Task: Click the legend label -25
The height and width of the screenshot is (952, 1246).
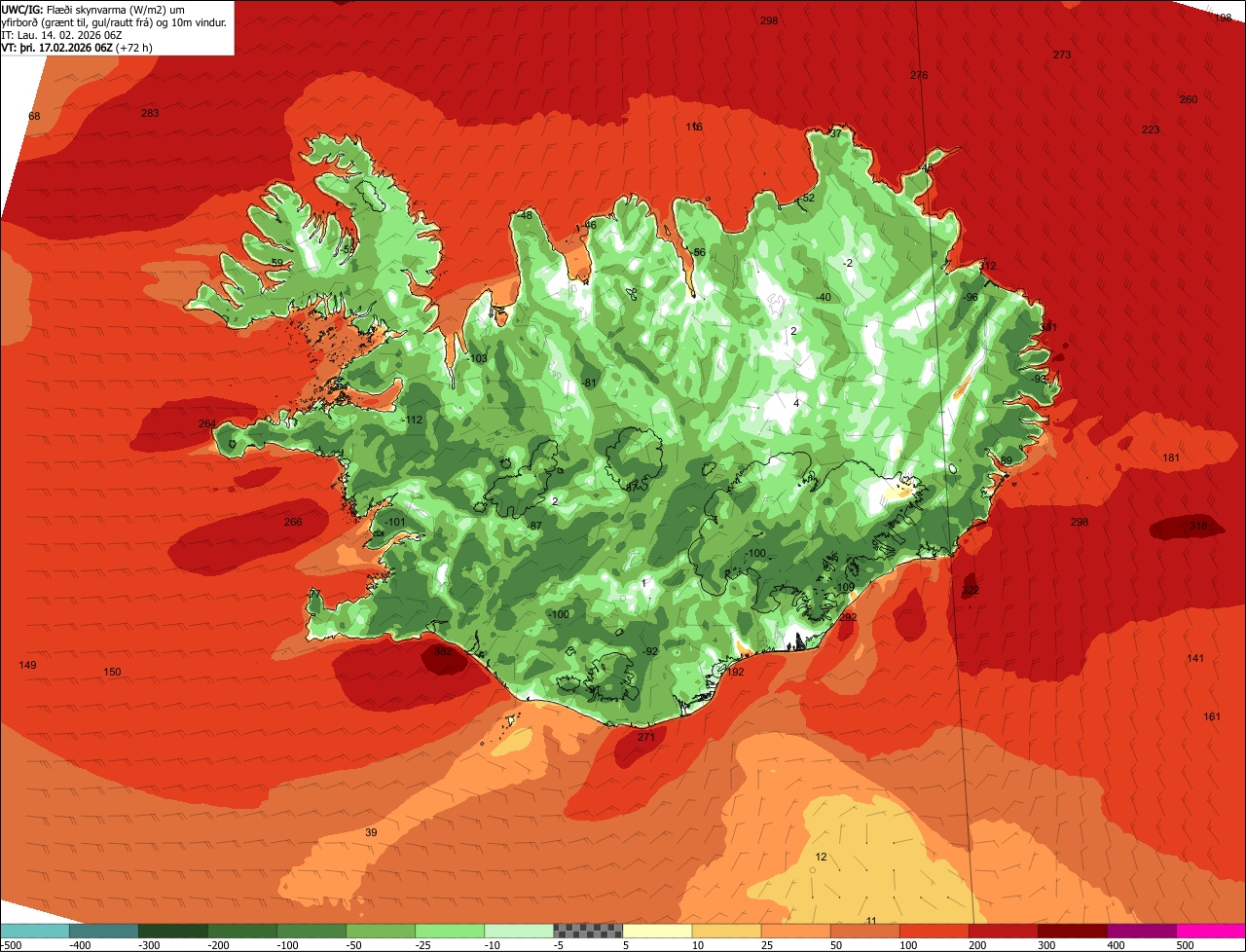Action: [x=424, y=945]
